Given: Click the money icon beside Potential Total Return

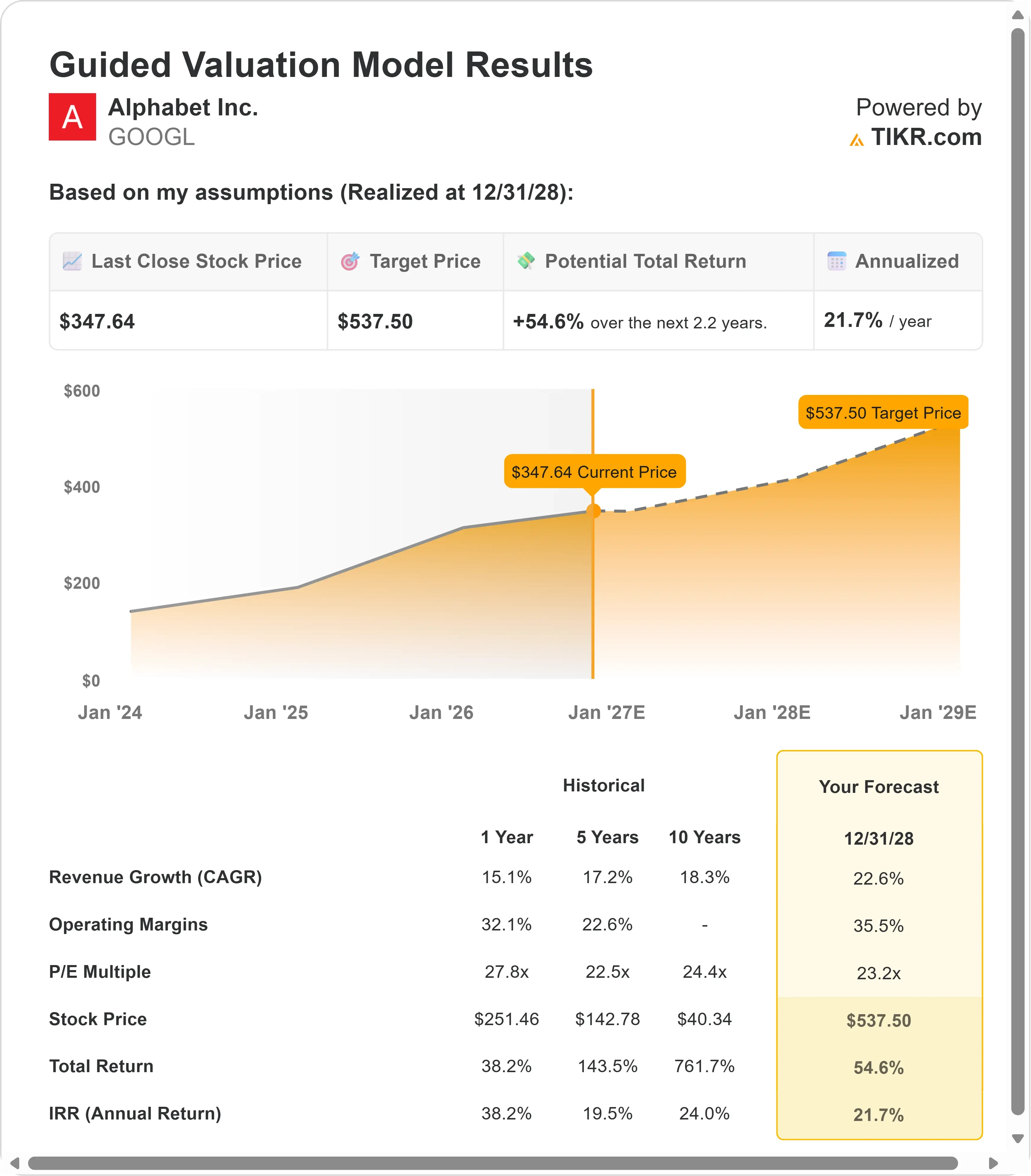Looking at the screenshot, I should click(x=526, y=261).
